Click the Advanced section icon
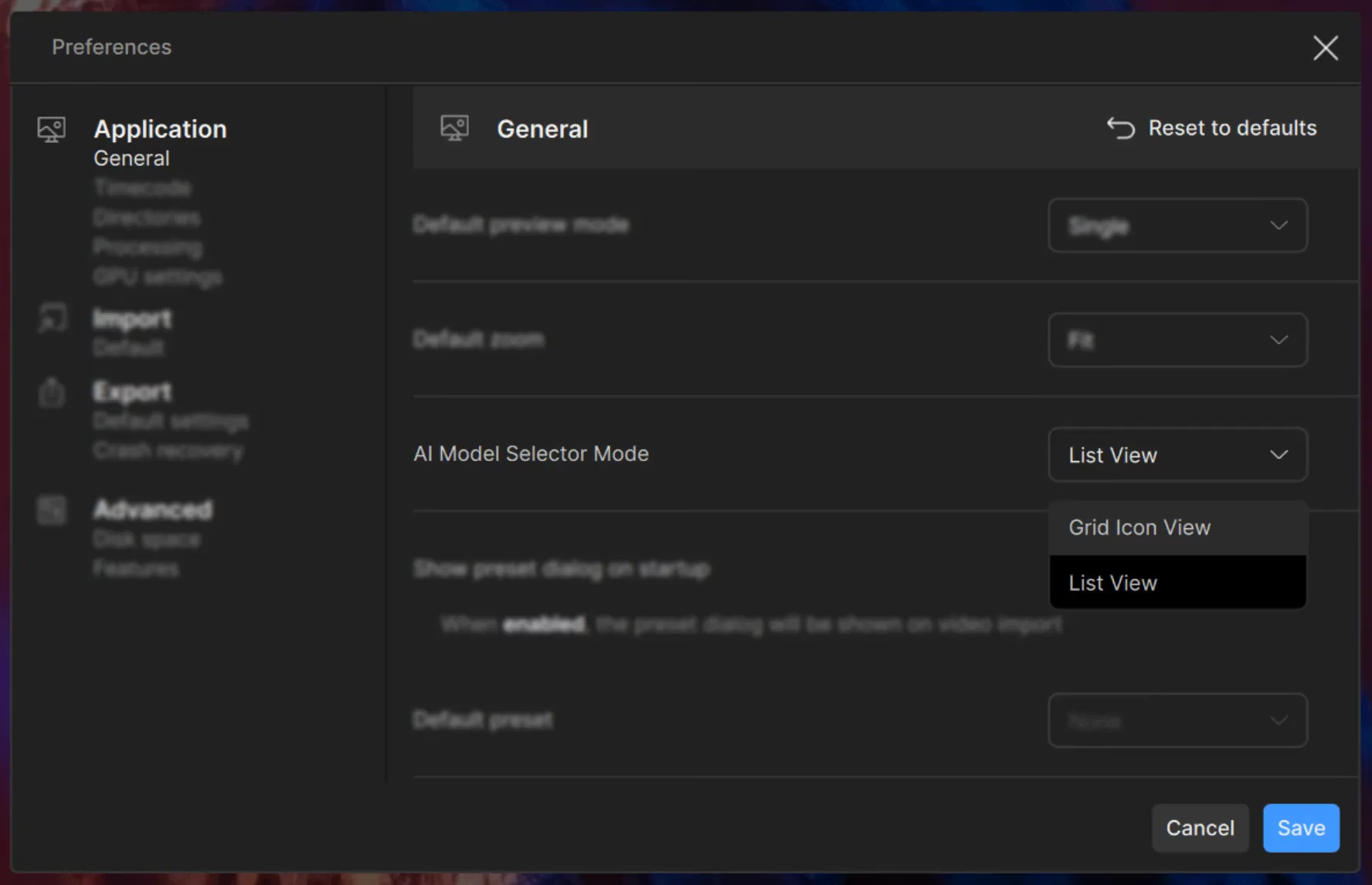1372x885 pixels. tap(52, 510)
